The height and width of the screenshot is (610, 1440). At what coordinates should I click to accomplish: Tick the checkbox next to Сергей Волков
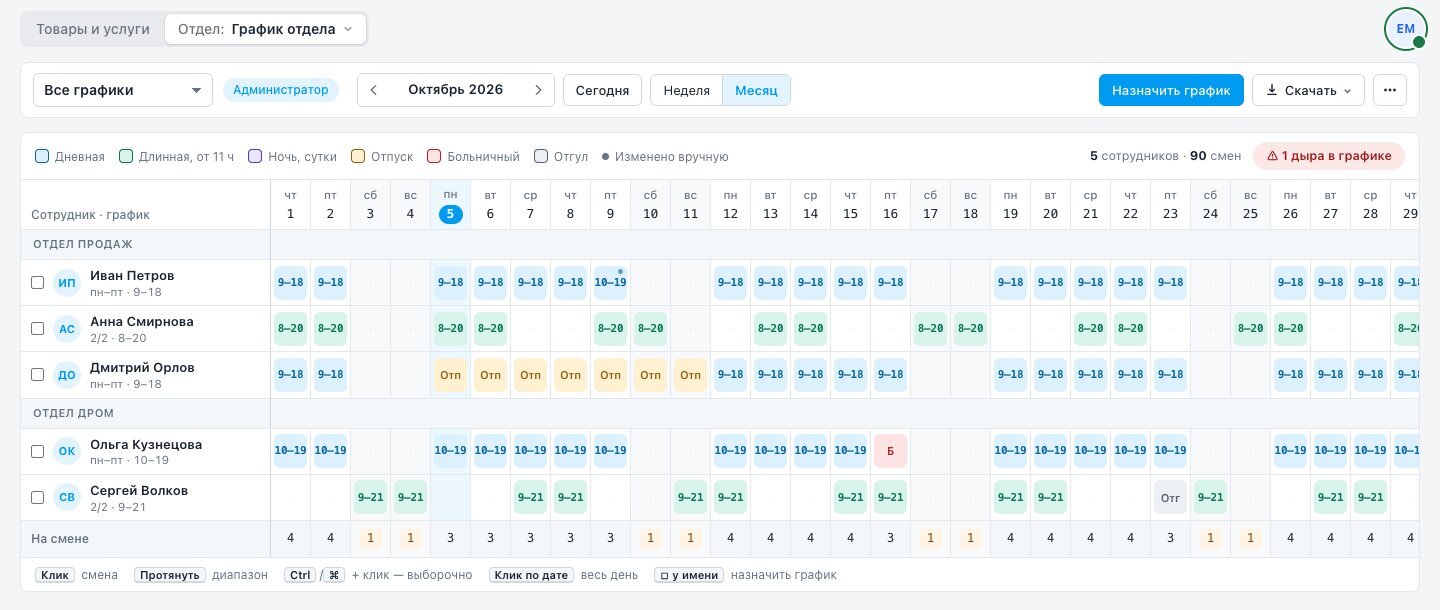coord(37,498)
